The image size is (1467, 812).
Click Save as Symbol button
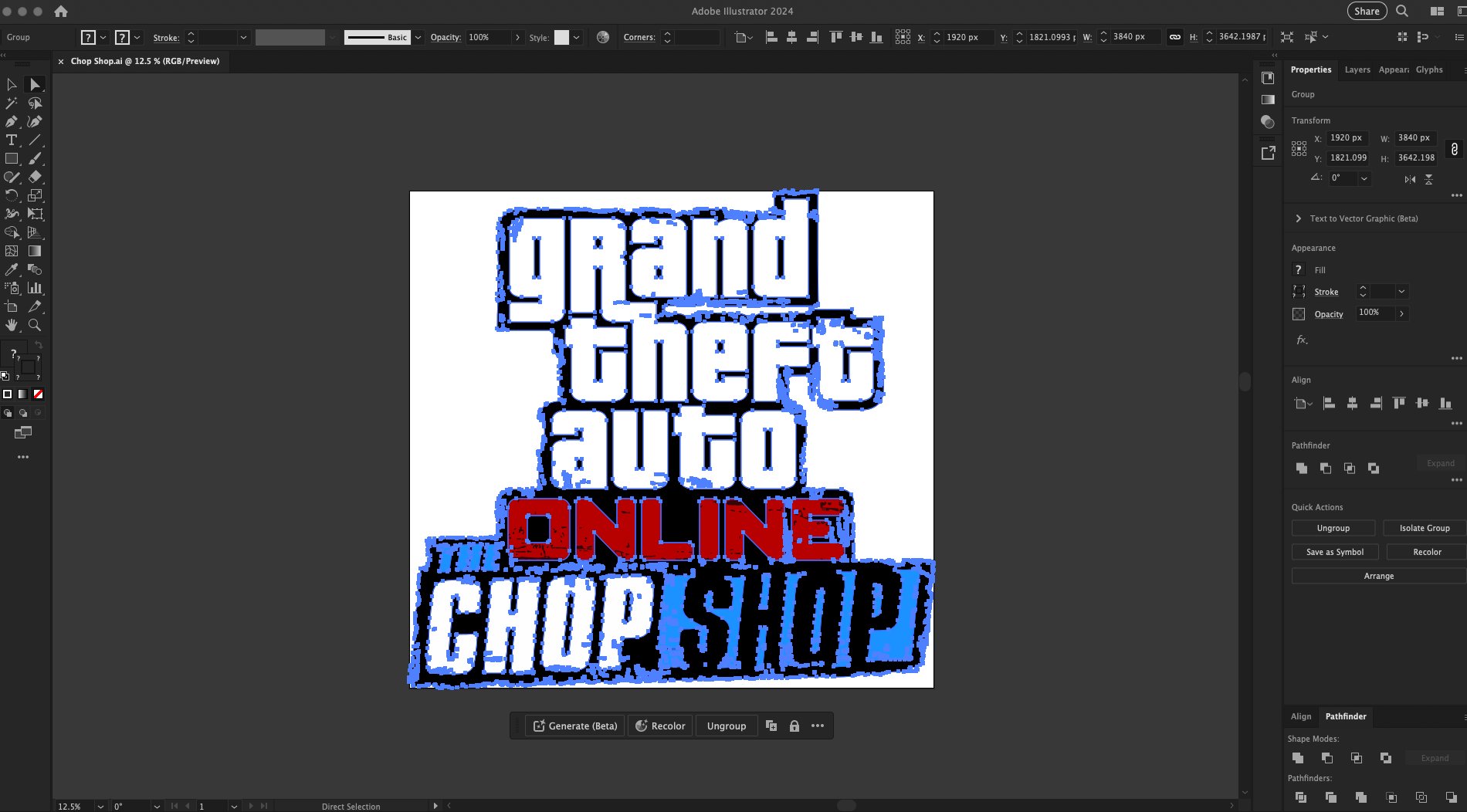pyautogui.click(x=1335, y=552)
